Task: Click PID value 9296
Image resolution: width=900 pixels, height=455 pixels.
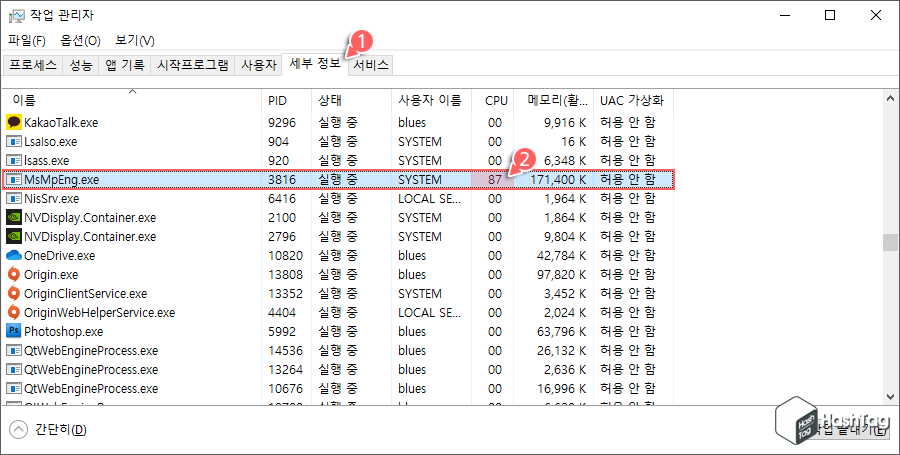Action: point(282,122)
